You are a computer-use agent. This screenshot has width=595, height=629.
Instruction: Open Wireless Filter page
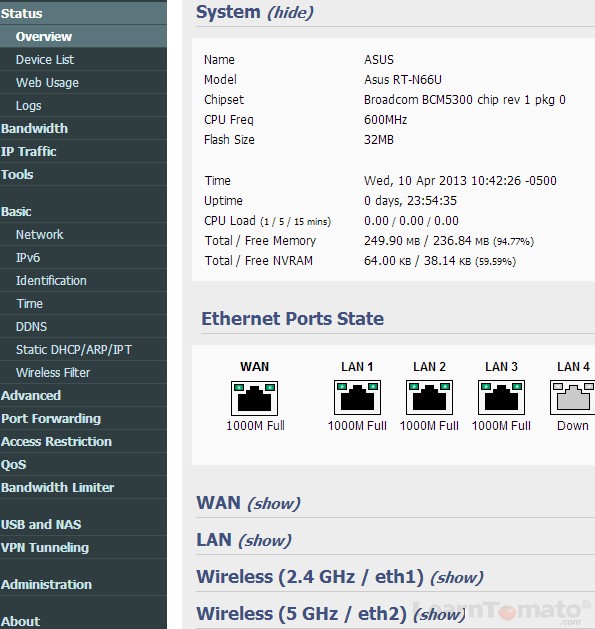[x=83, y=372]
